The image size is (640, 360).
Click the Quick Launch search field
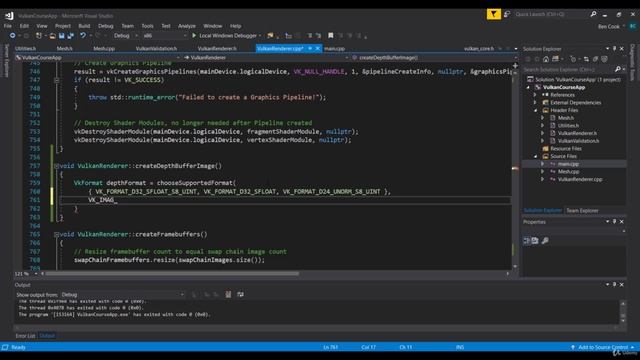tap(551, 14)
